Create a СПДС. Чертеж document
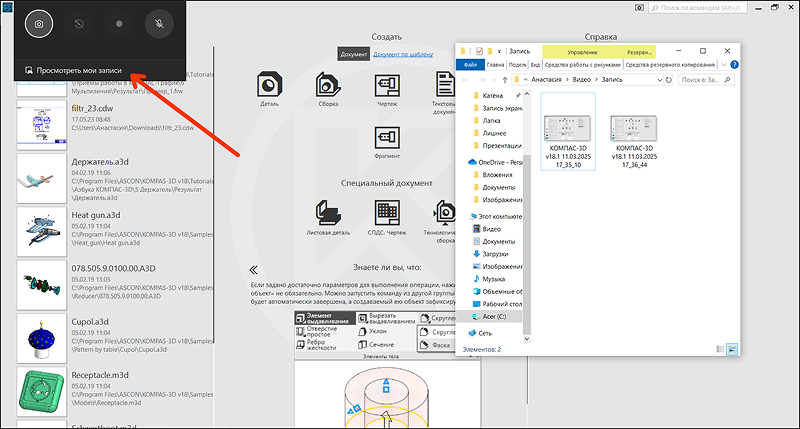Viewport: 800px width, 429px height. point(387,217)
